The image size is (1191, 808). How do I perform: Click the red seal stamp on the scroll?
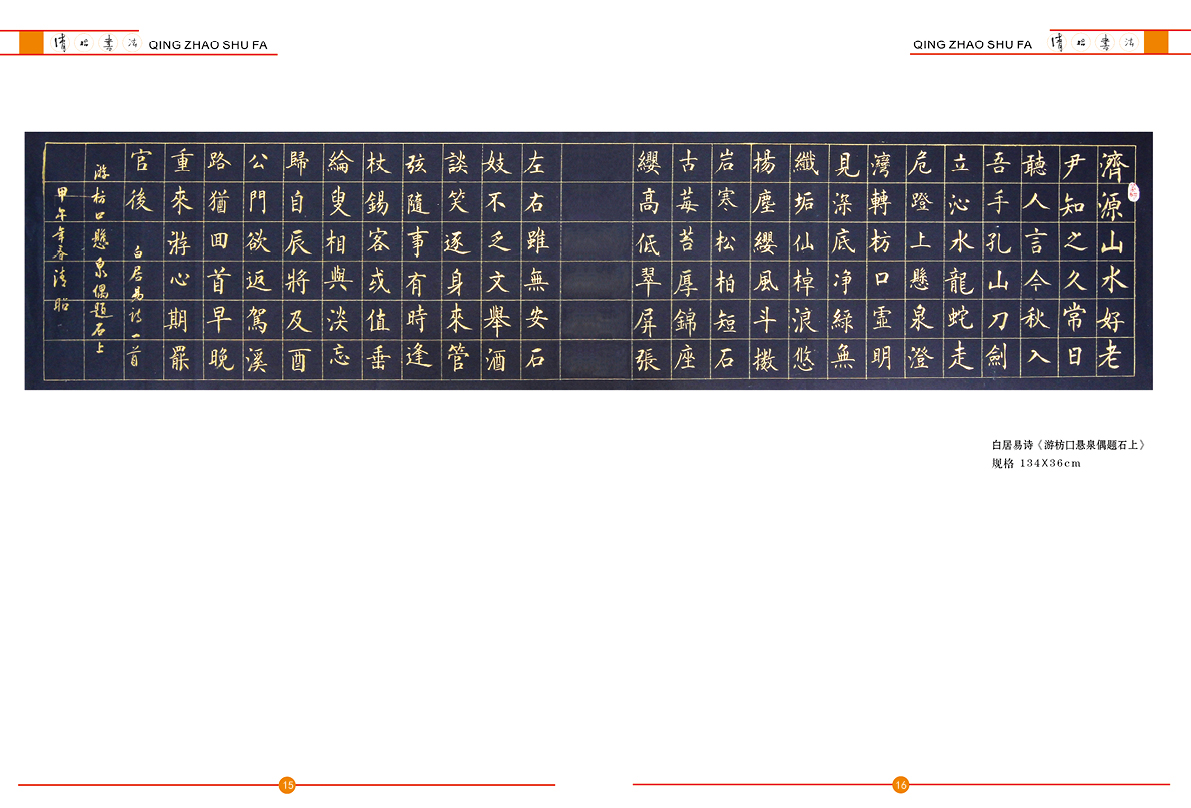1134,190
